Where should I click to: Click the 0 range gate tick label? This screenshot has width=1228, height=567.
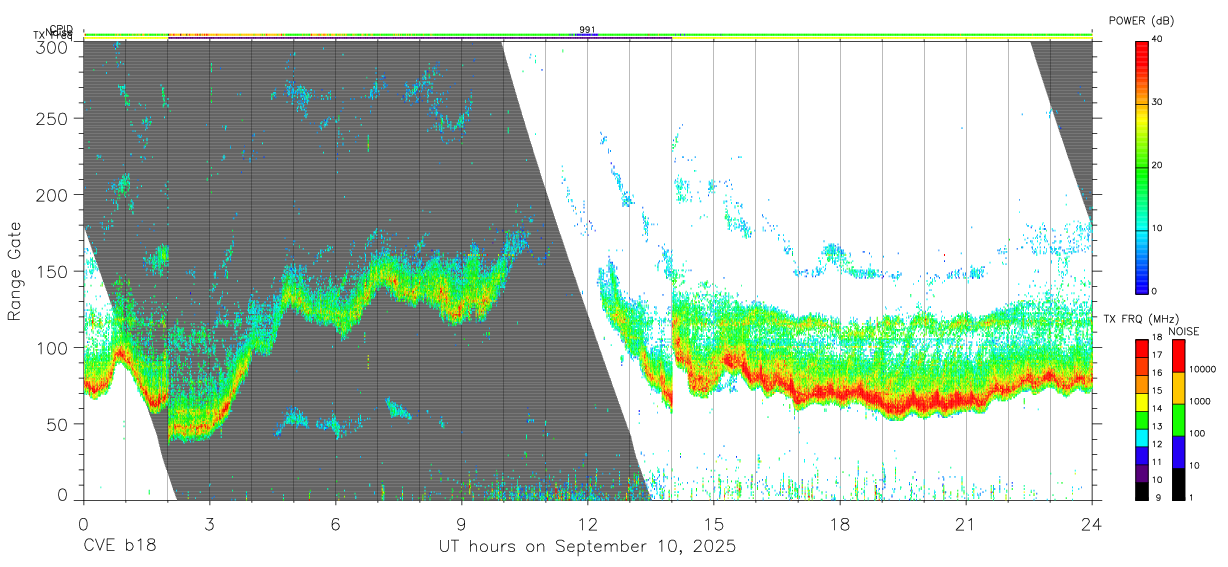62,494
